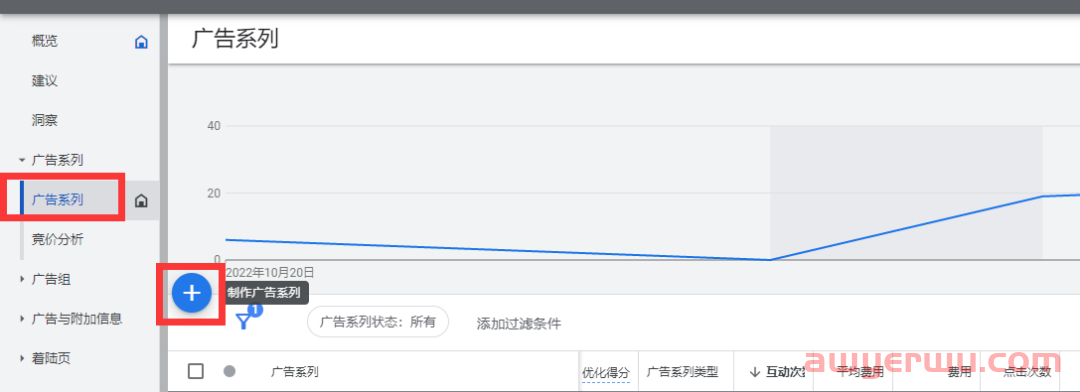Open 竞价分析 in the sidebar
This screenshot has height=392, width=1080.
[x=58, y=240]
